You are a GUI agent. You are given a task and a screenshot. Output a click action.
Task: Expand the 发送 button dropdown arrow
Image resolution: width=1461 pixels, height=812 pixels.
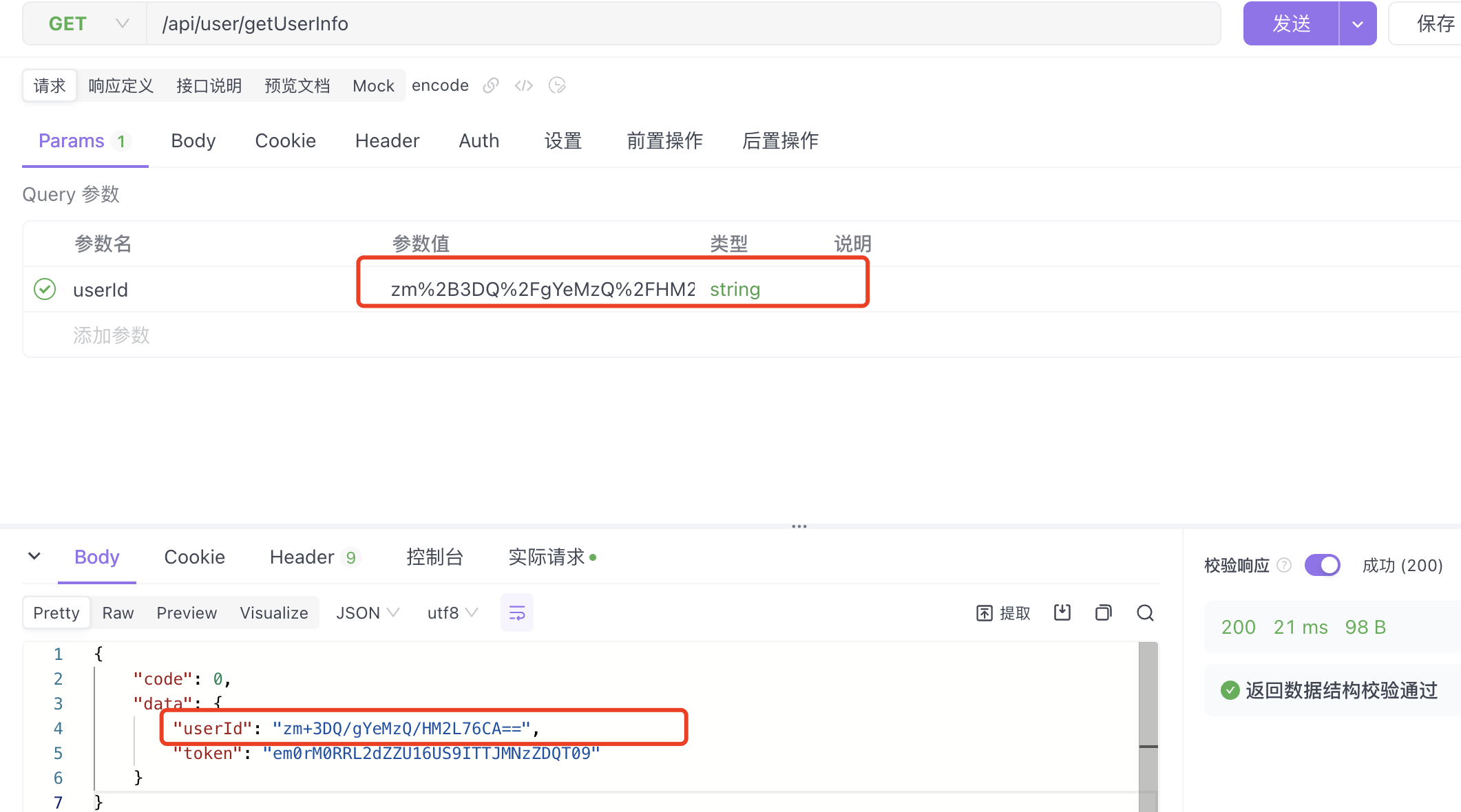1357,24
